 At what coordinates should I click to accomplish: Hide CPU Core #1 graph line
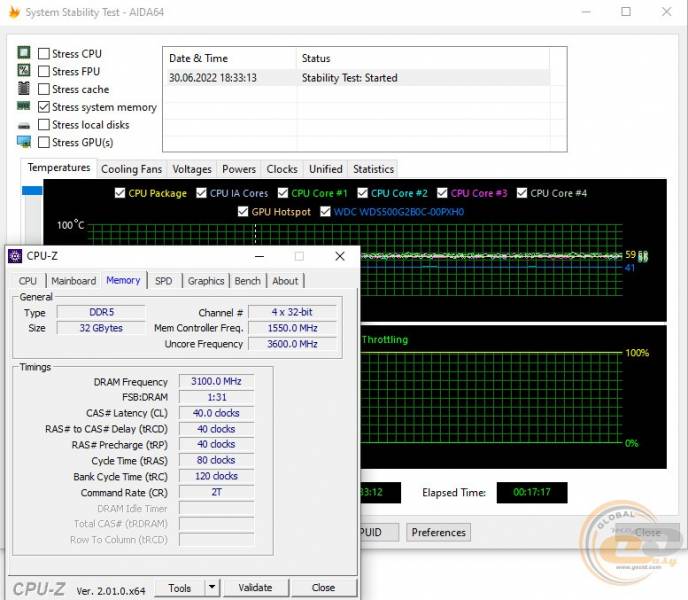pyautogui.click(x=283, y=193)
